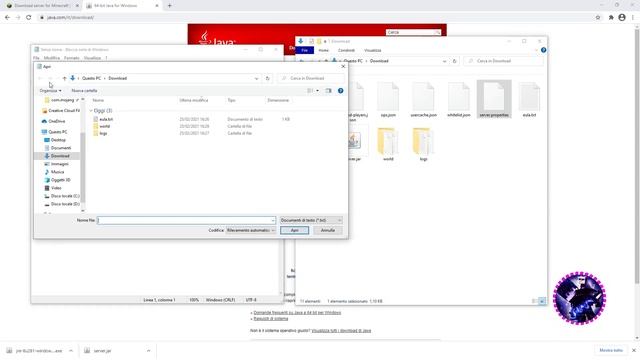Open the Visualizza tab in Explorer window

tap(373, 50)
